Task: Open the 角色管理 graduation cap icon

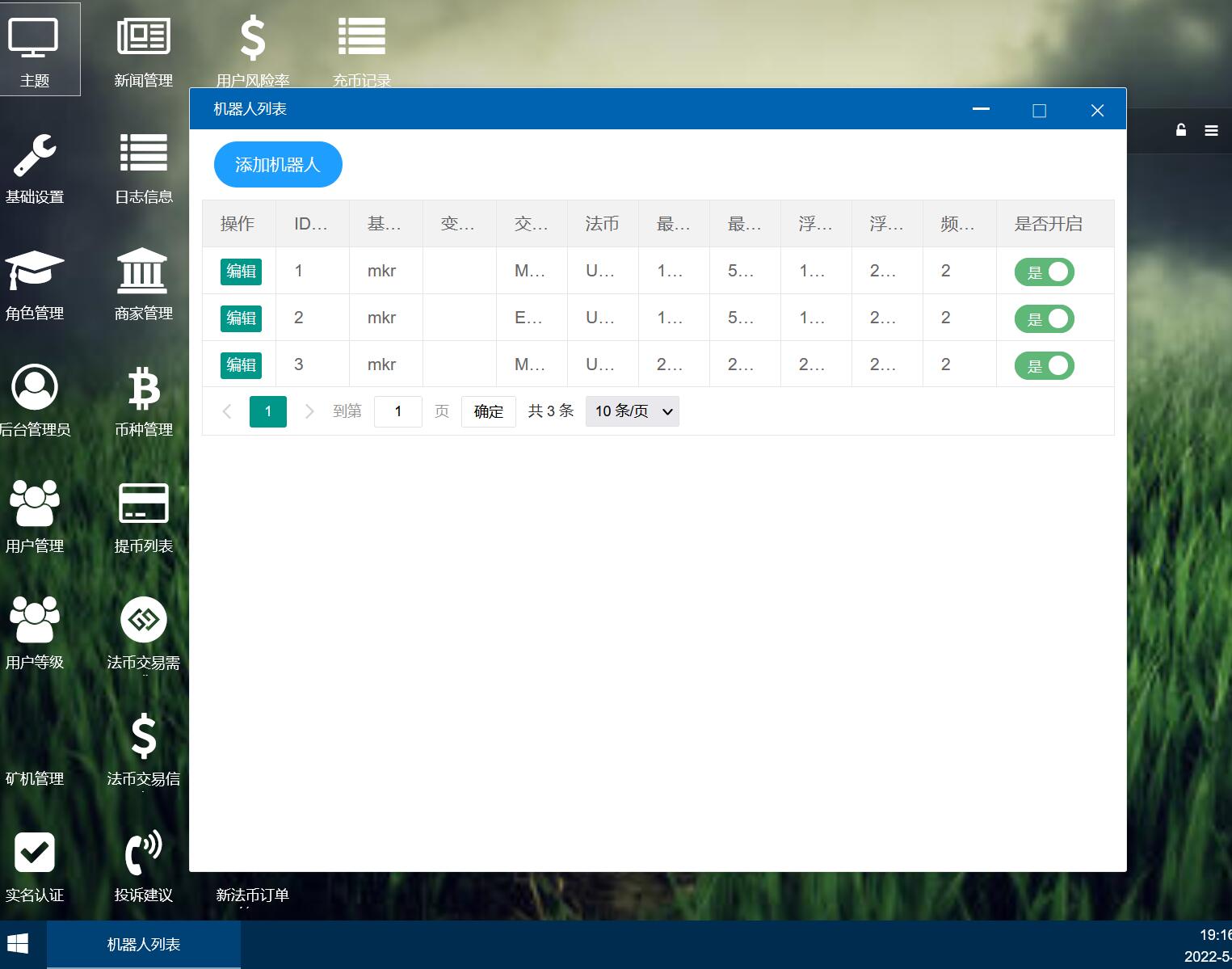Action: (34, 272)
